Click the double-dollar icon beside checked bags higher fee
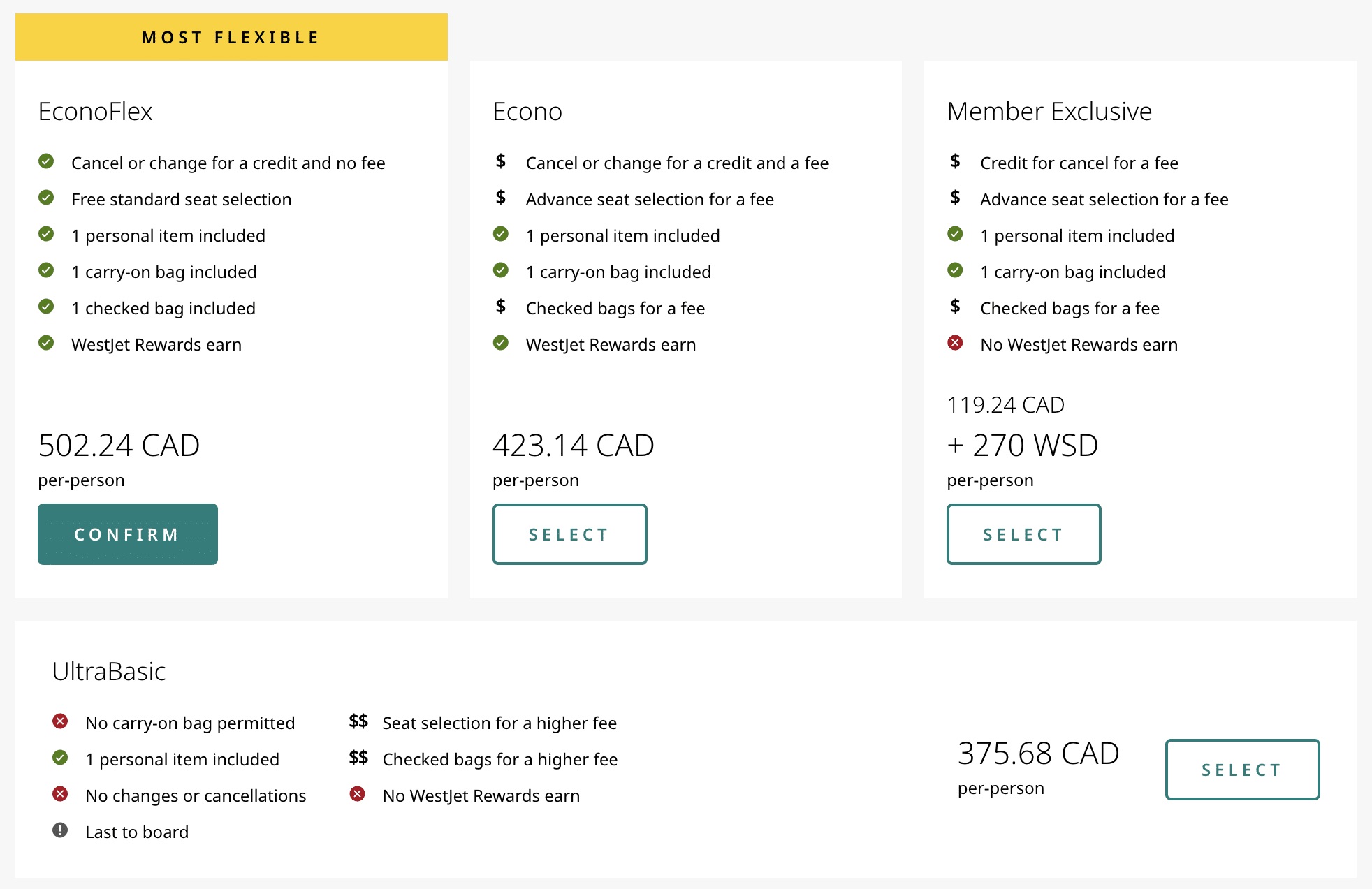 click(x=358, y=758)
